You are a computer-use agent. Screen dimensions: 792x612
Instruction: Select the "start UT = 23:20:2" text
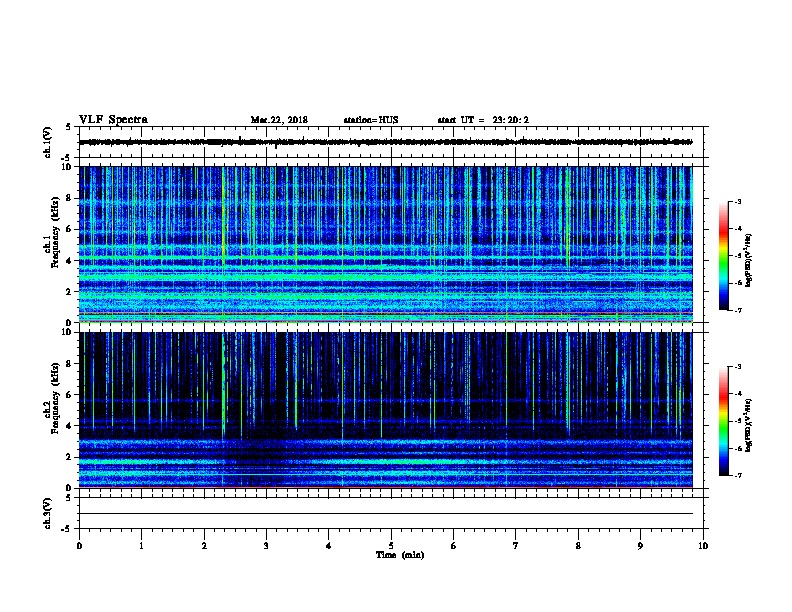[x=483, y=120]
